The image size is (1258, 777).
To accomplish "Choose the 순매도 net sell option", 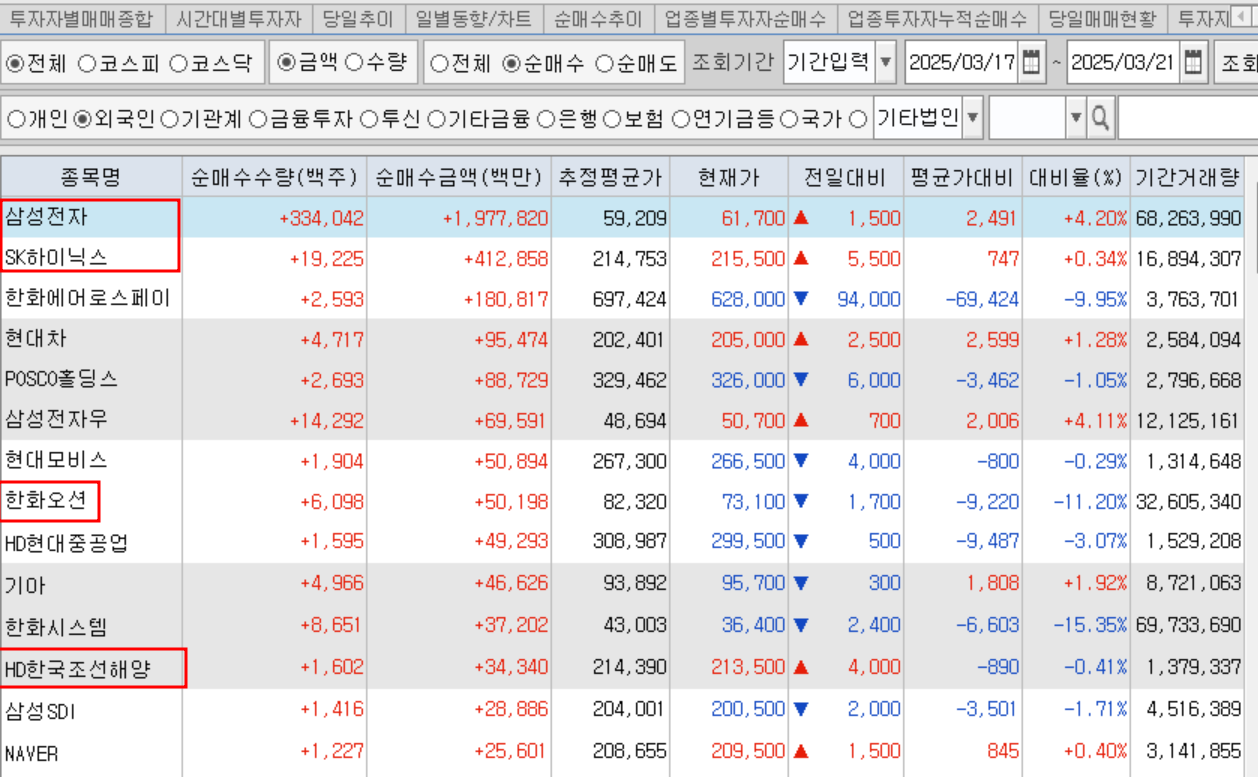I will tap(604, 64).
